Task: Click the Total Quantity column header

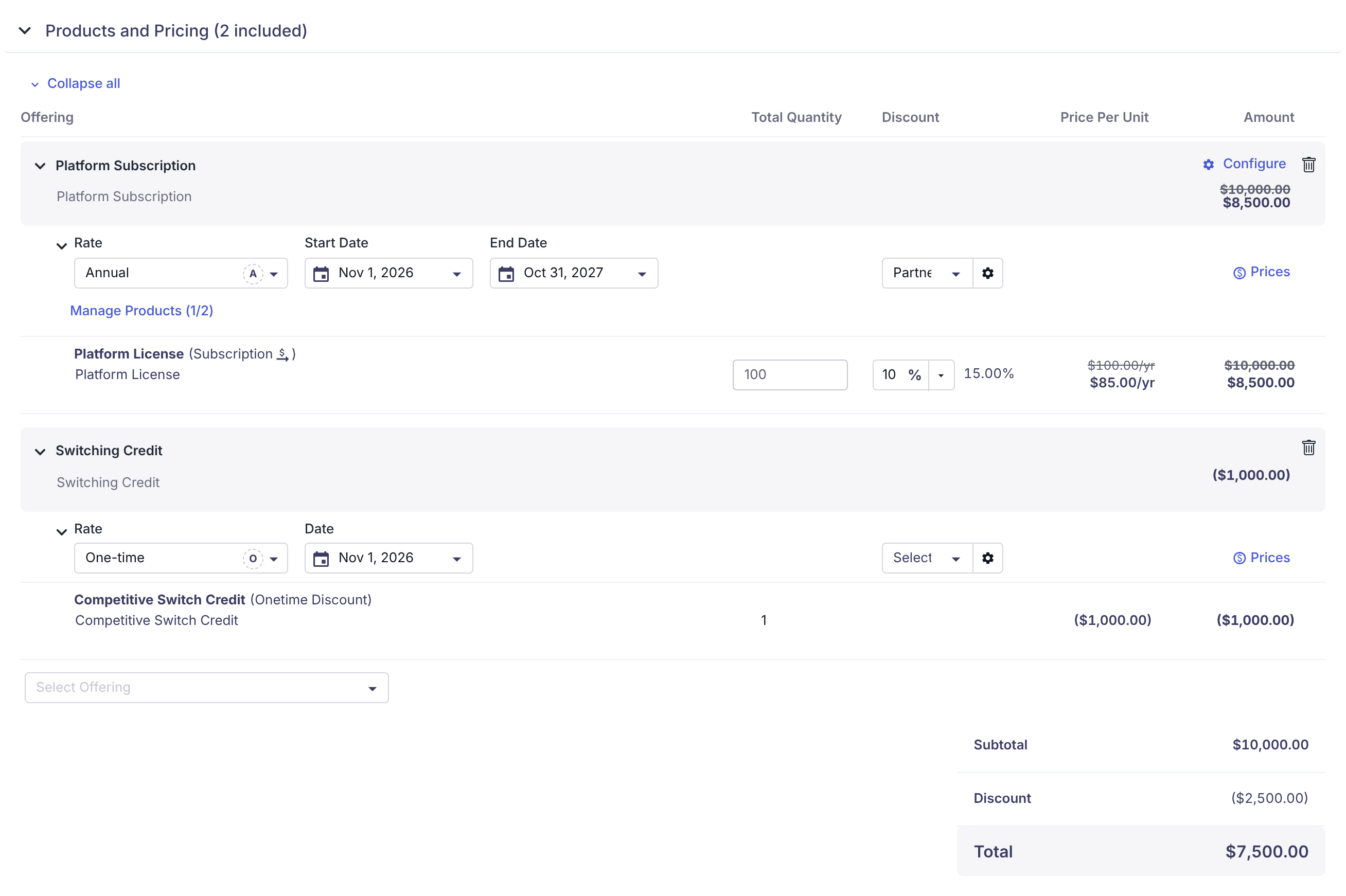Action: pyautogui.click(x=796, y=118)
